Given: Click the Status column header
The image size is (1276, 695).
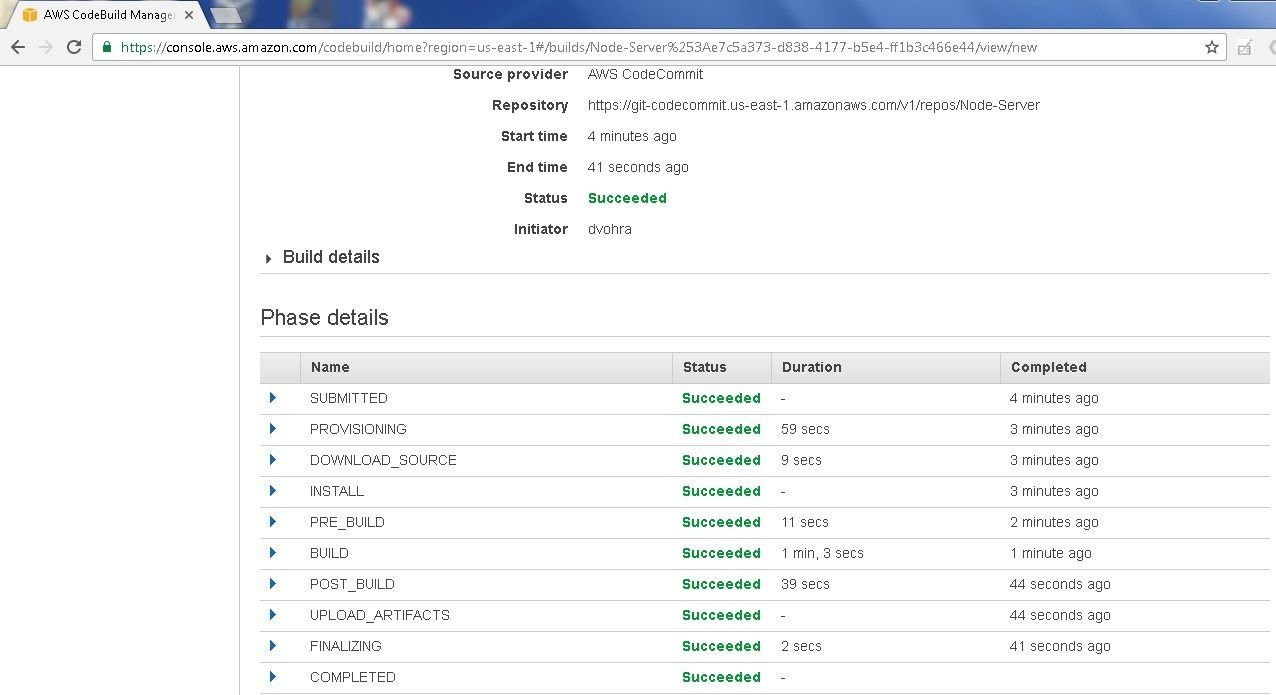Looking at the screenshot, I should tap(722, 367).
